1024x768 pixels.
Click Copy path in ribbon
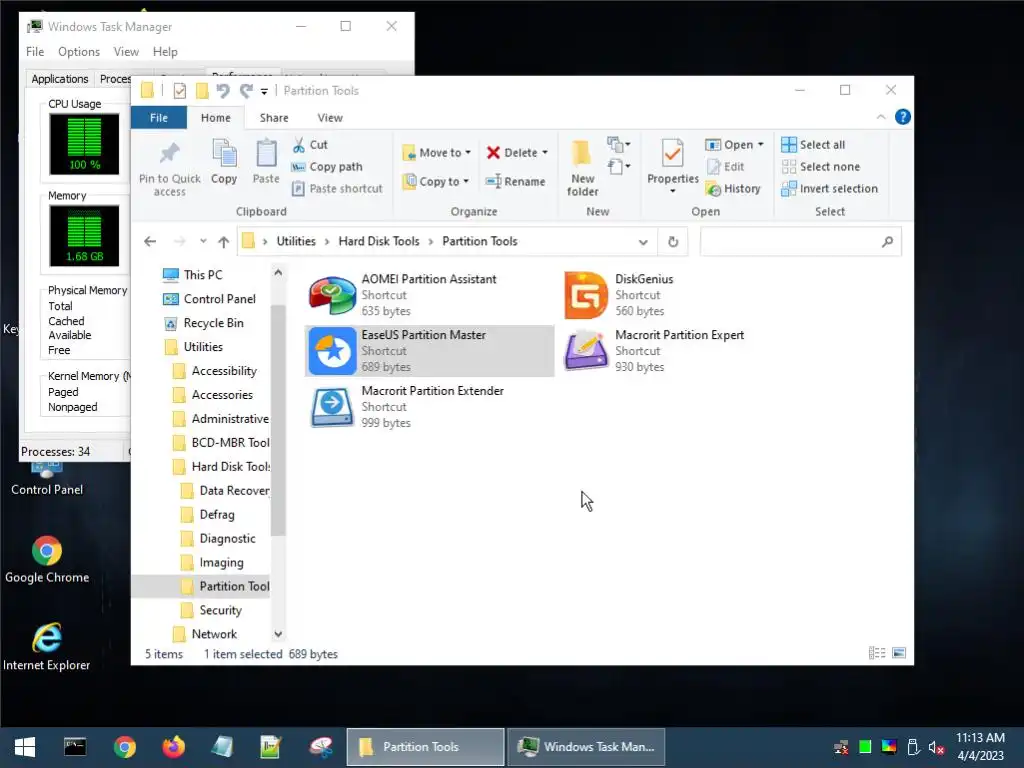click(x=327, y=167)
